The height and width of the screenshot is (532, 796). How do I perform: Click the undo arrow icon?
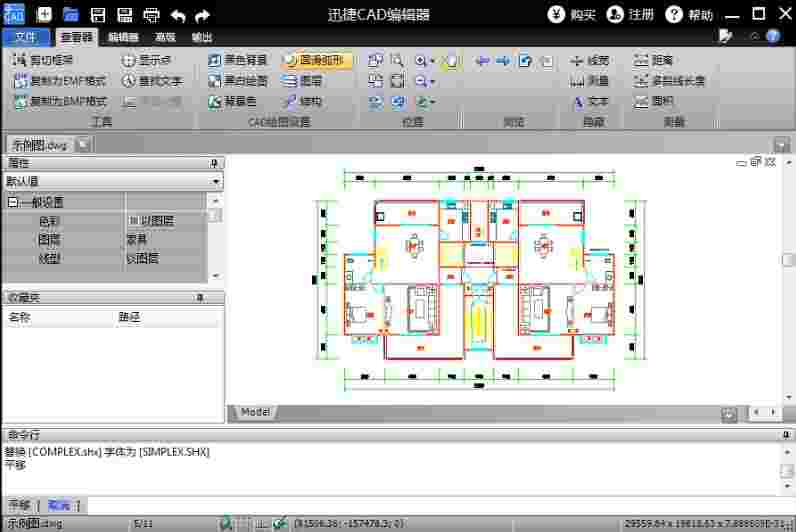pos(178,16)
